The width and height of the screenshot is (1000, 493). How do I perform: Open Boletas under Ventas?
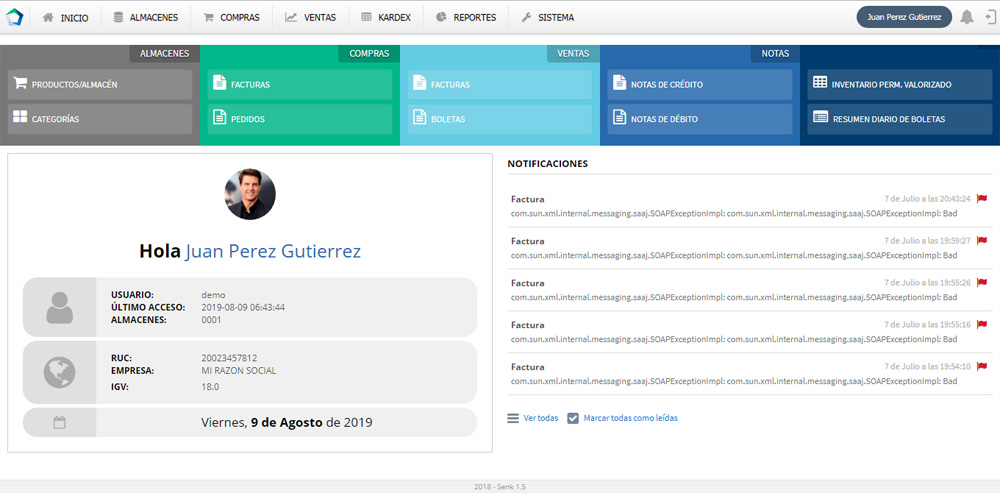500,119
